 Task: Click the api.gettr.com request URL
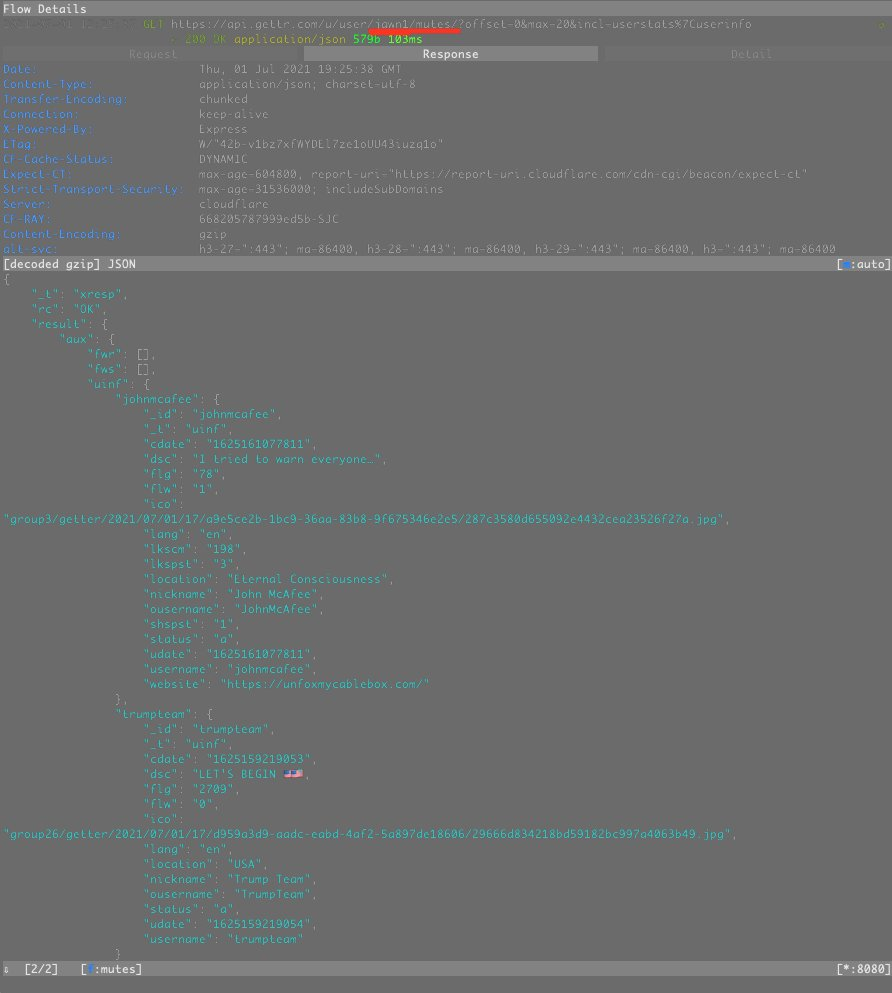(461, 24)
